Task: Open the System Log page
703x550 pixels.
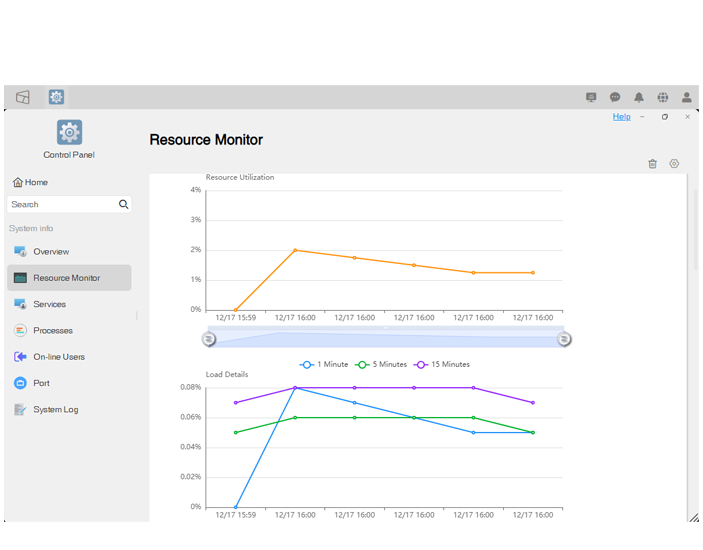Action: [x=55, y=410]
